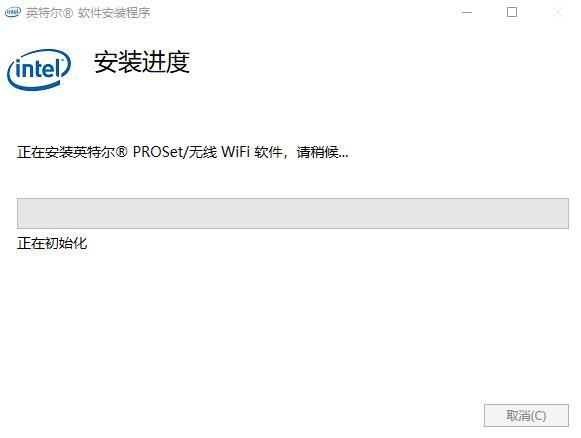Click the 软件 word after WiFi

[x=268, y=152]
